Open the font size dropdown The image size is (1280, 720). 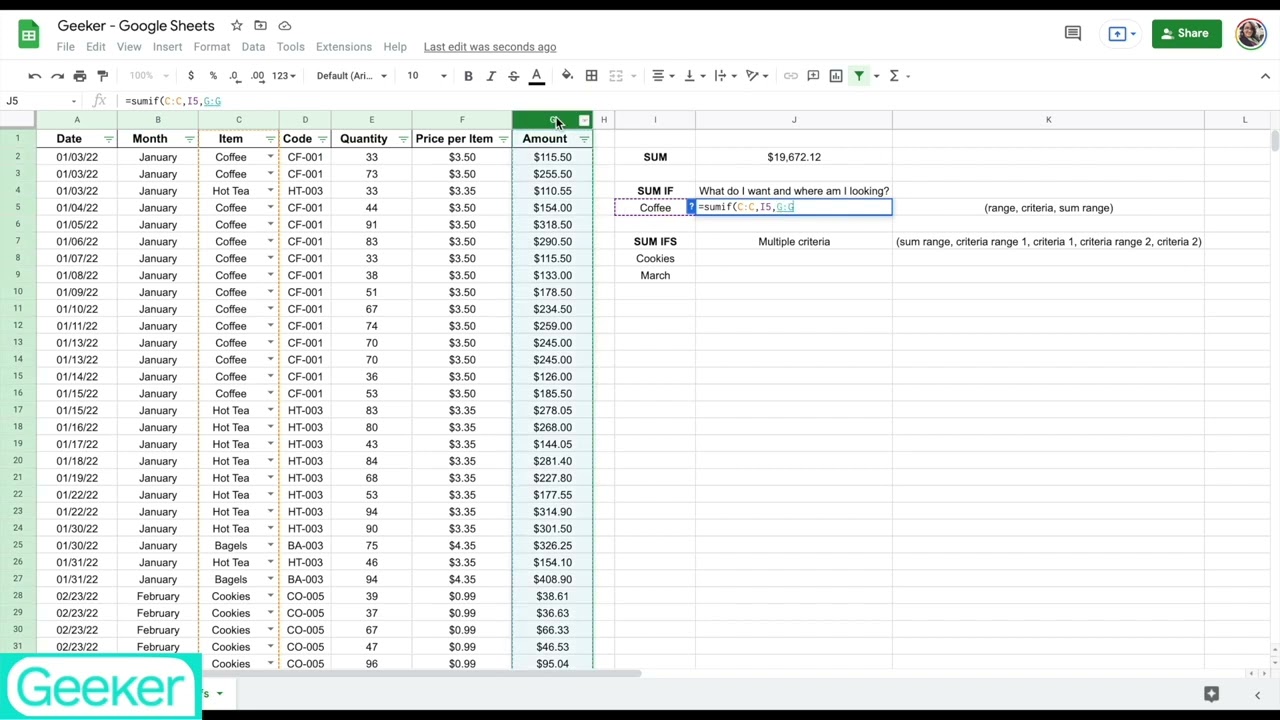[427, 76]
